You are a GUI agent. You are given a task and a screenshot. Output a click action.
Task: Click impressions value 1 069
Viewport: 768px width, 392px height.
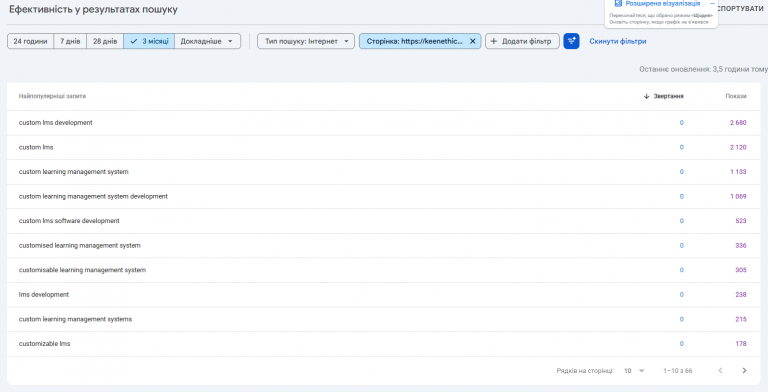(738, 196)
